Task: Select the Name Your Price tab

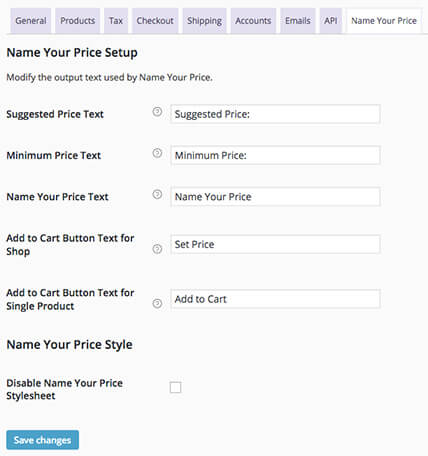Action: pos(384,21)
